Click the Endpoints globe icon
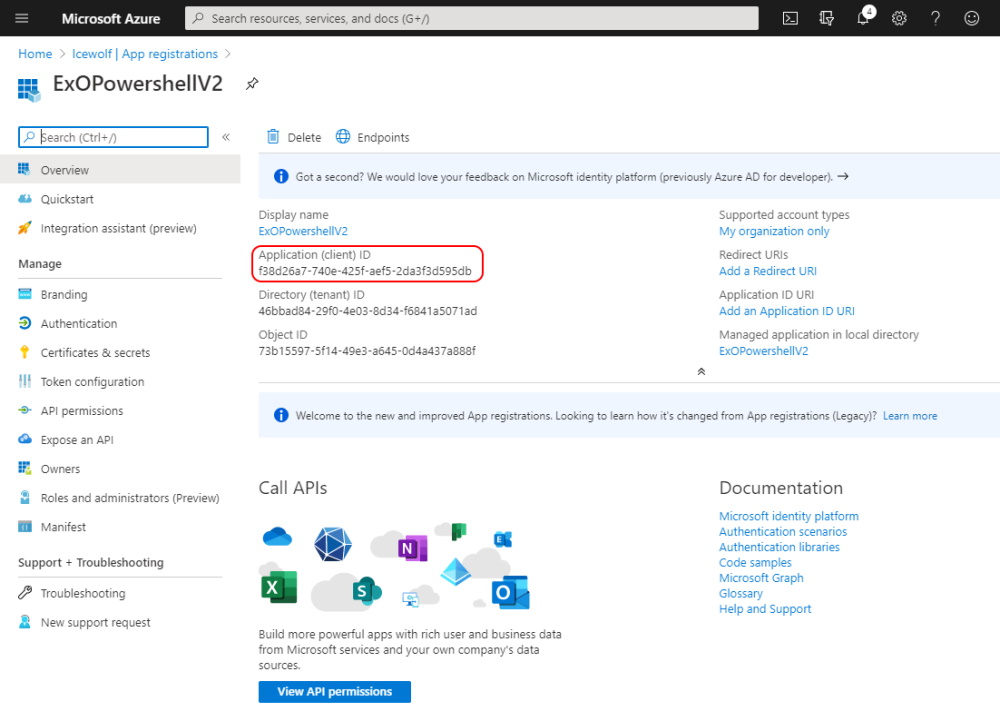1000x721 pixels. [x=343, y=136]
